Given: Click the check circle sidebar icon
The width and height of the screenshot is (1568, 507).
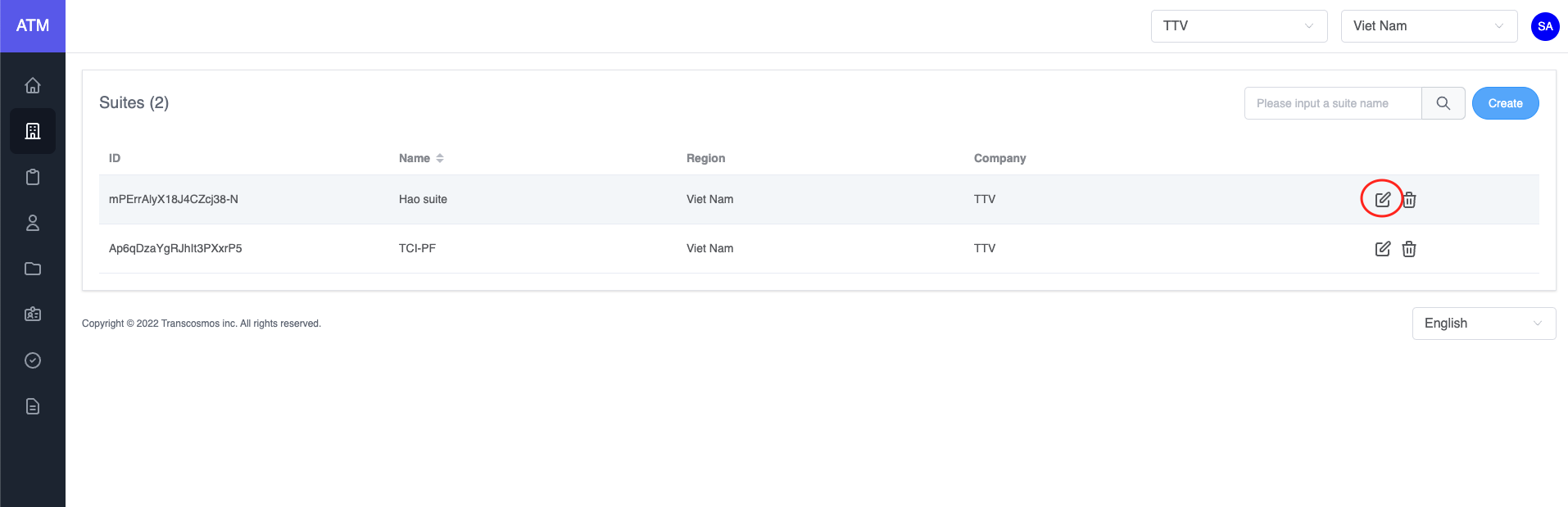Looking at the screenshot, I should click(x=33, y=360).
